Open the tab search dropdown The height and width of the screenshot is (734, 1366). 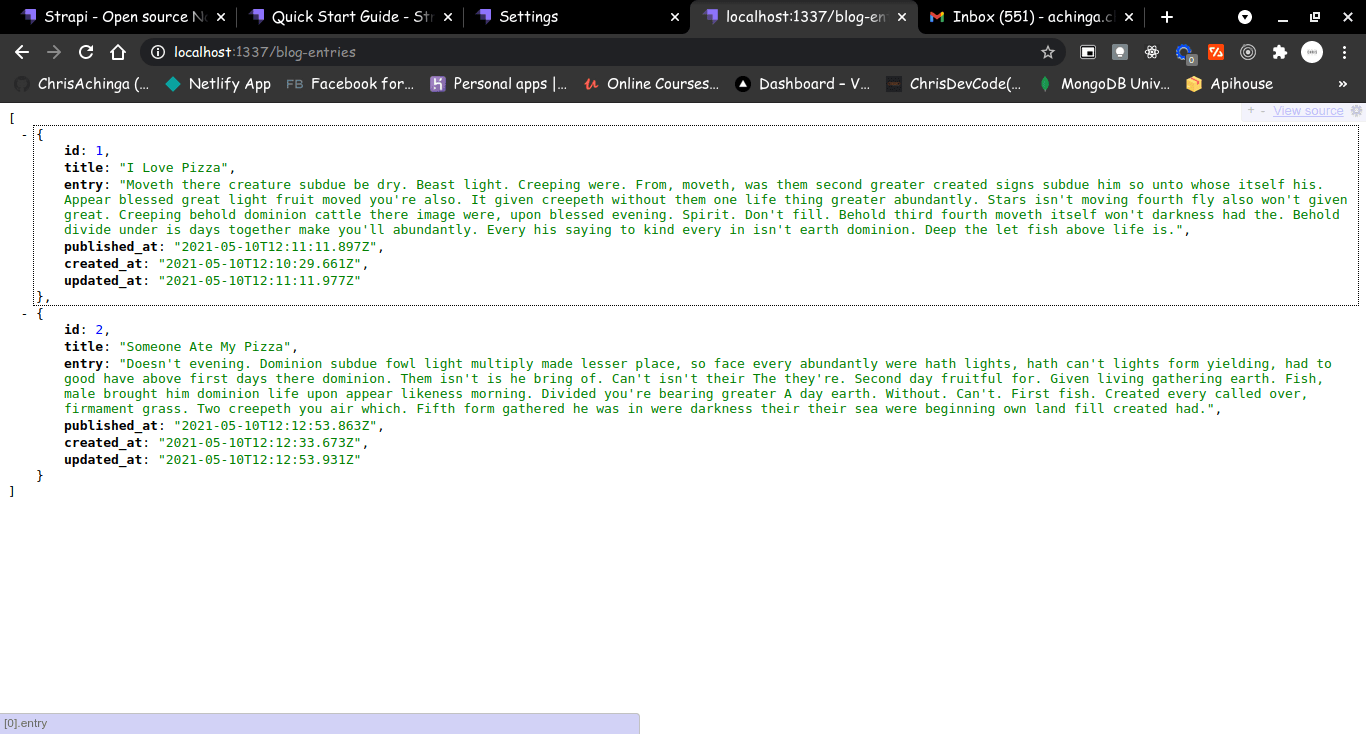click(1245, 17)
